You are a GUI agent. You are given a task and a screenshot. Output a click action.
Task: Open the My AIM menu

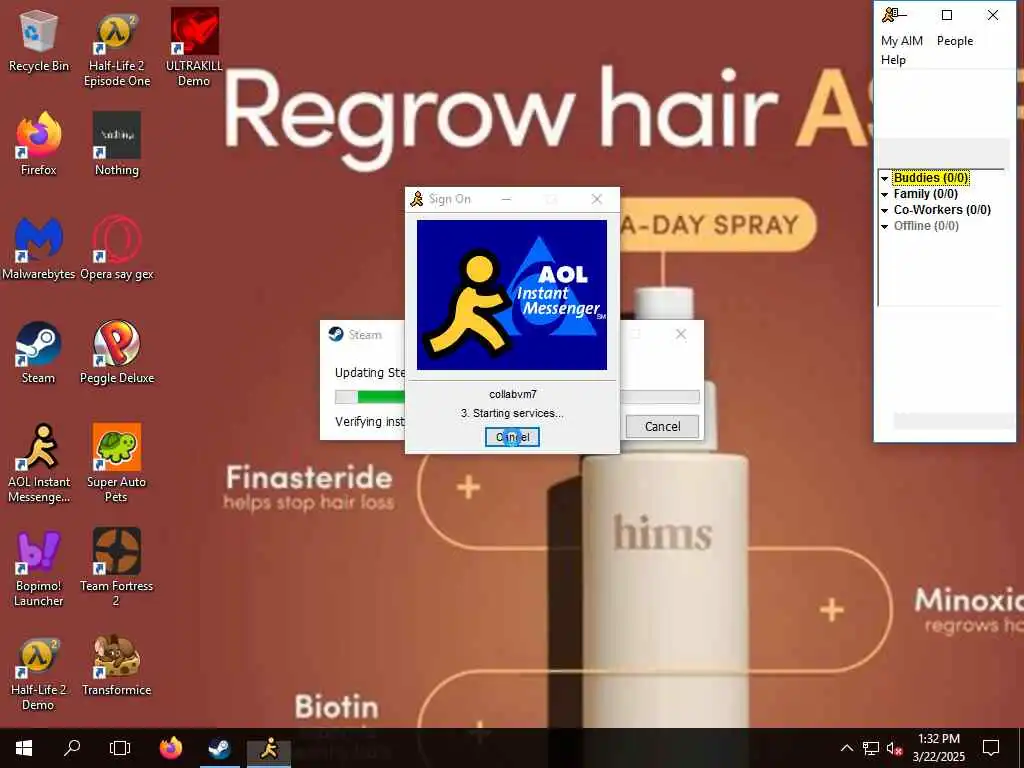pyautogui.click(x=902, y=40)
